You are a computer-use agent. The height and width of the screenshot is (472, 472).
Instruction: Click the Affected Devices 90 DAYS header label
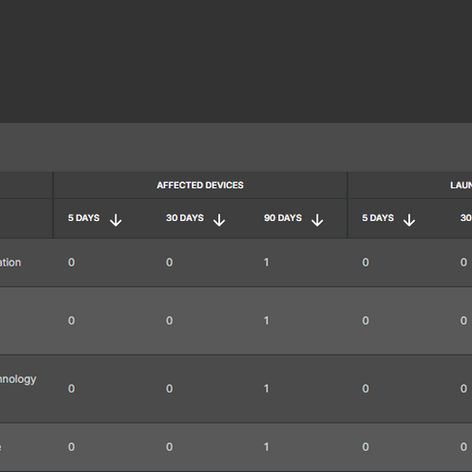[283, 218]
